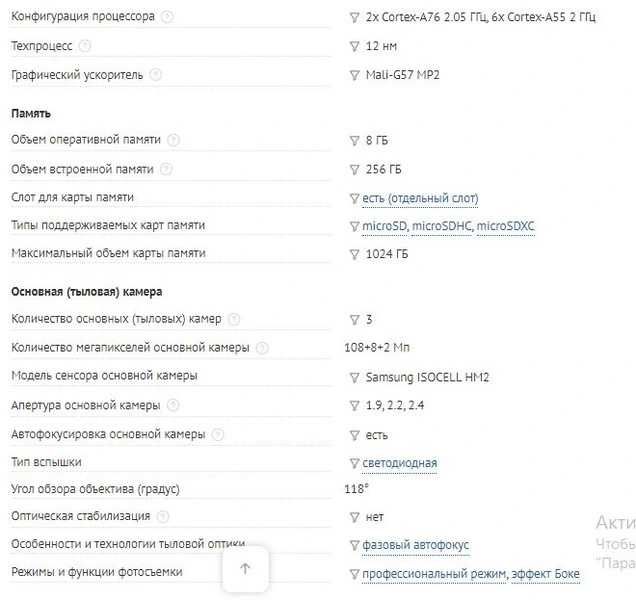Image resolution: width=636 pixels, height=600 pixels.
Task: Open help icon beside Графический ускоритель
Action: pos(155,75)
